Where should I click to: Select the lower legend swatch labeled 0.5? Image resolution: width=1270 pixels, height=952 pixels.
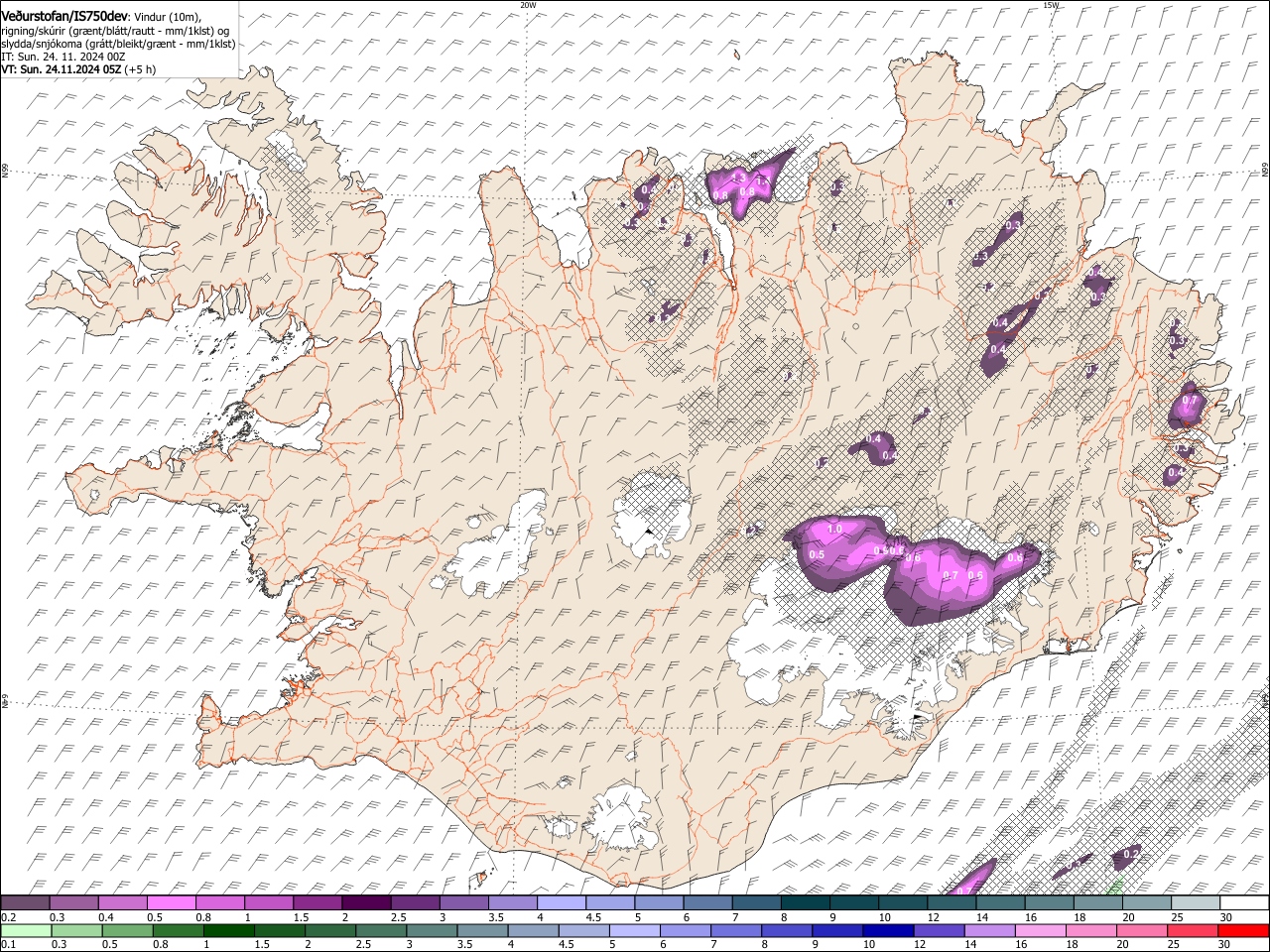pyautogui.click(x=128, y=930)
